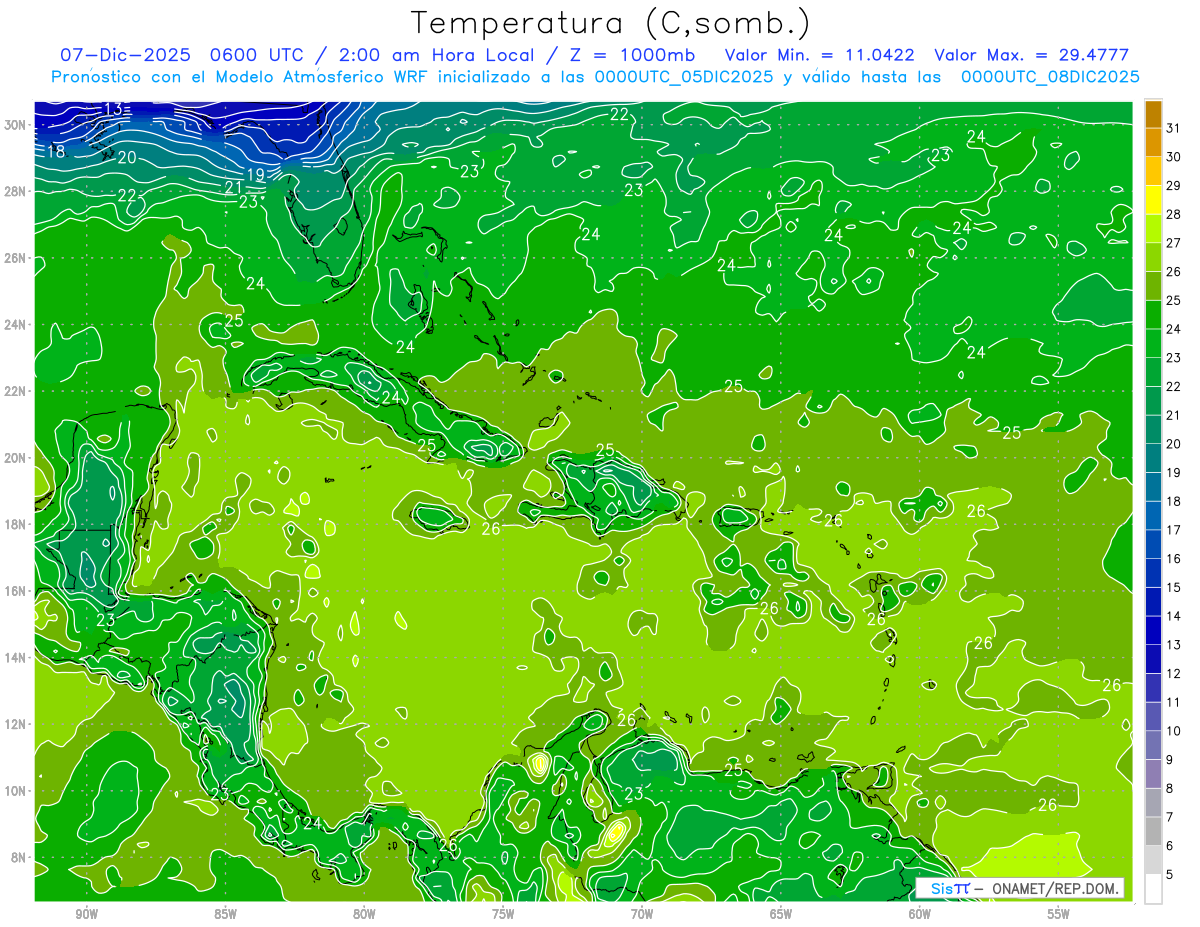
Task: Click the '70W' longitude axis label
Action: point(642,914)
